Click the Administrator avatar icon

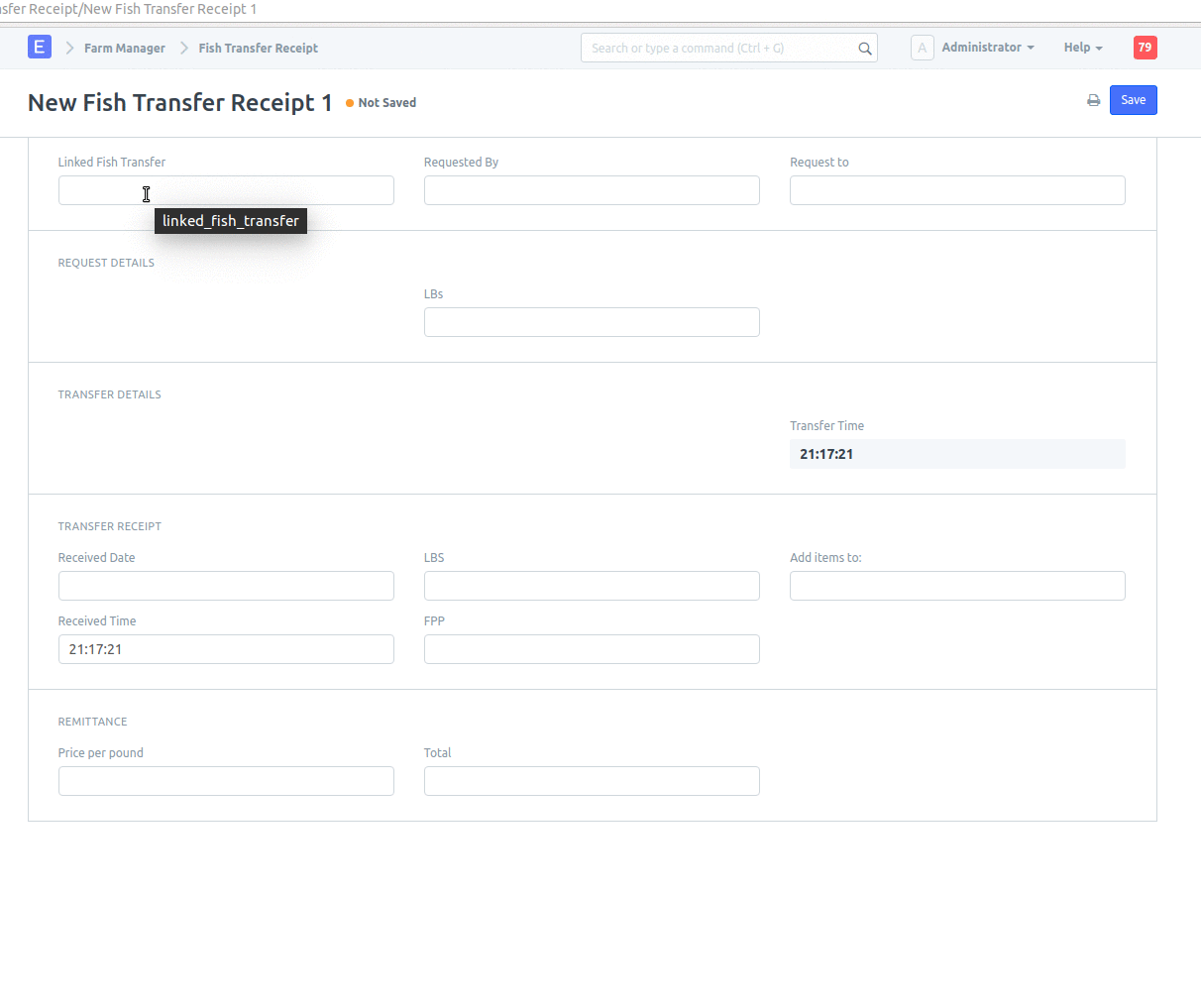pyautogui.click(x=922, y=48)
